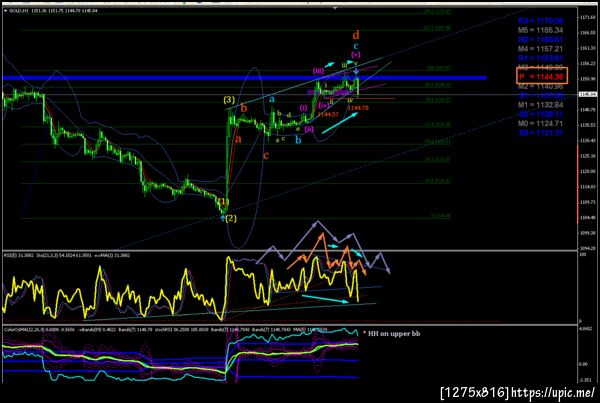Select the thick blue horizontal resistance line
This screenshot has width=600, height=403.
[x=245, y=78]
